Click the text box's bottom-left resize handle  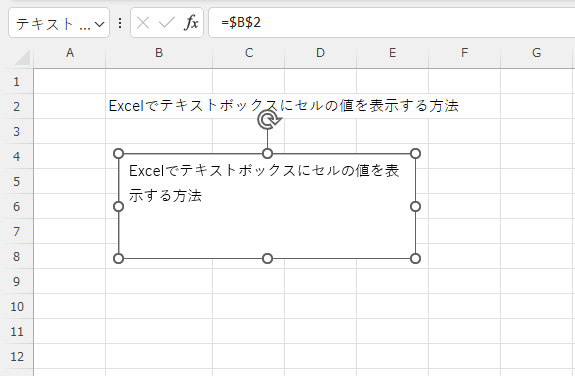(118, 259)
